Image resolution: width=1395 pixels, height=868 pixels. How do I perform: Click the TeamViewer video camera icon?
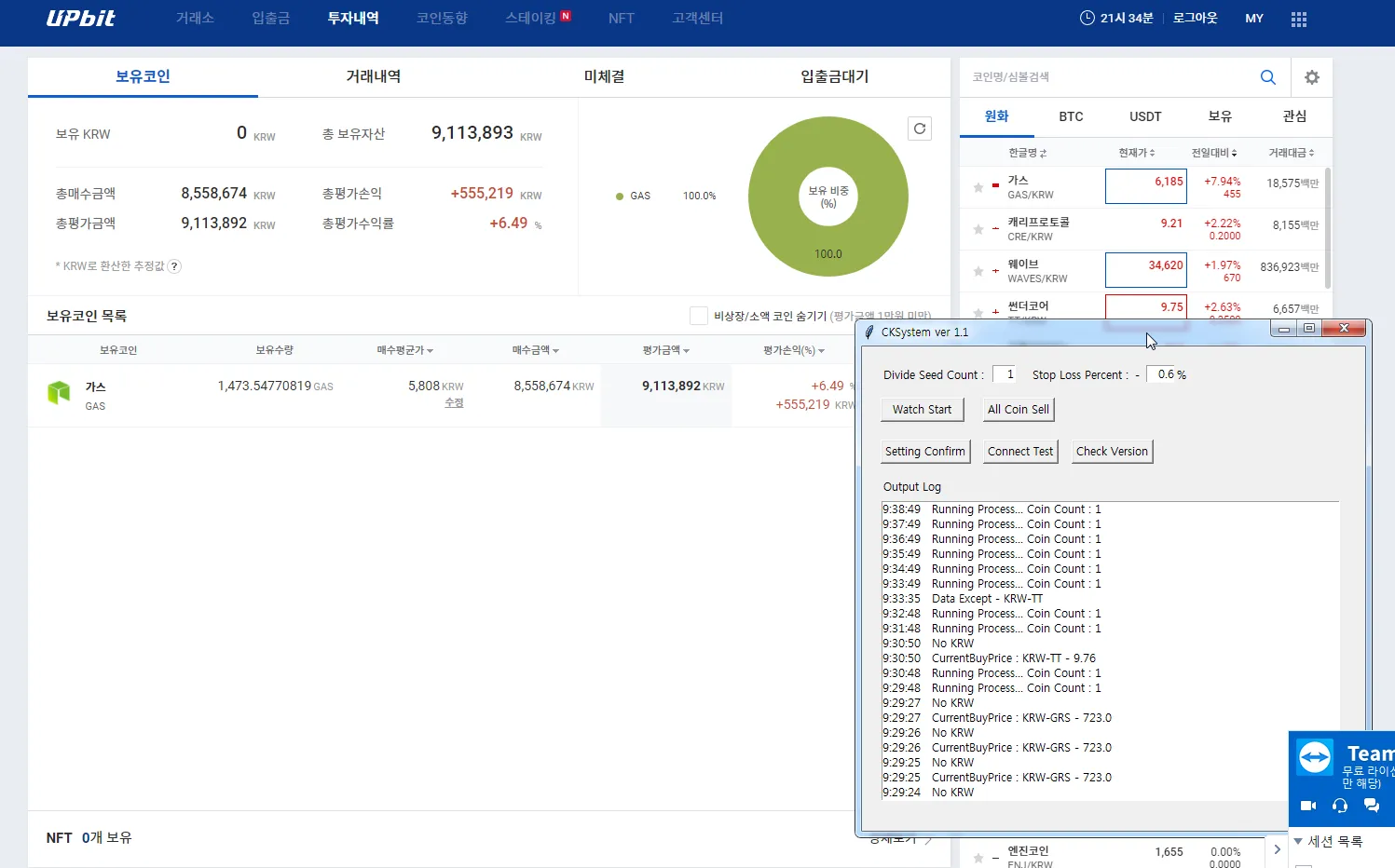(x=1308, y=805)
